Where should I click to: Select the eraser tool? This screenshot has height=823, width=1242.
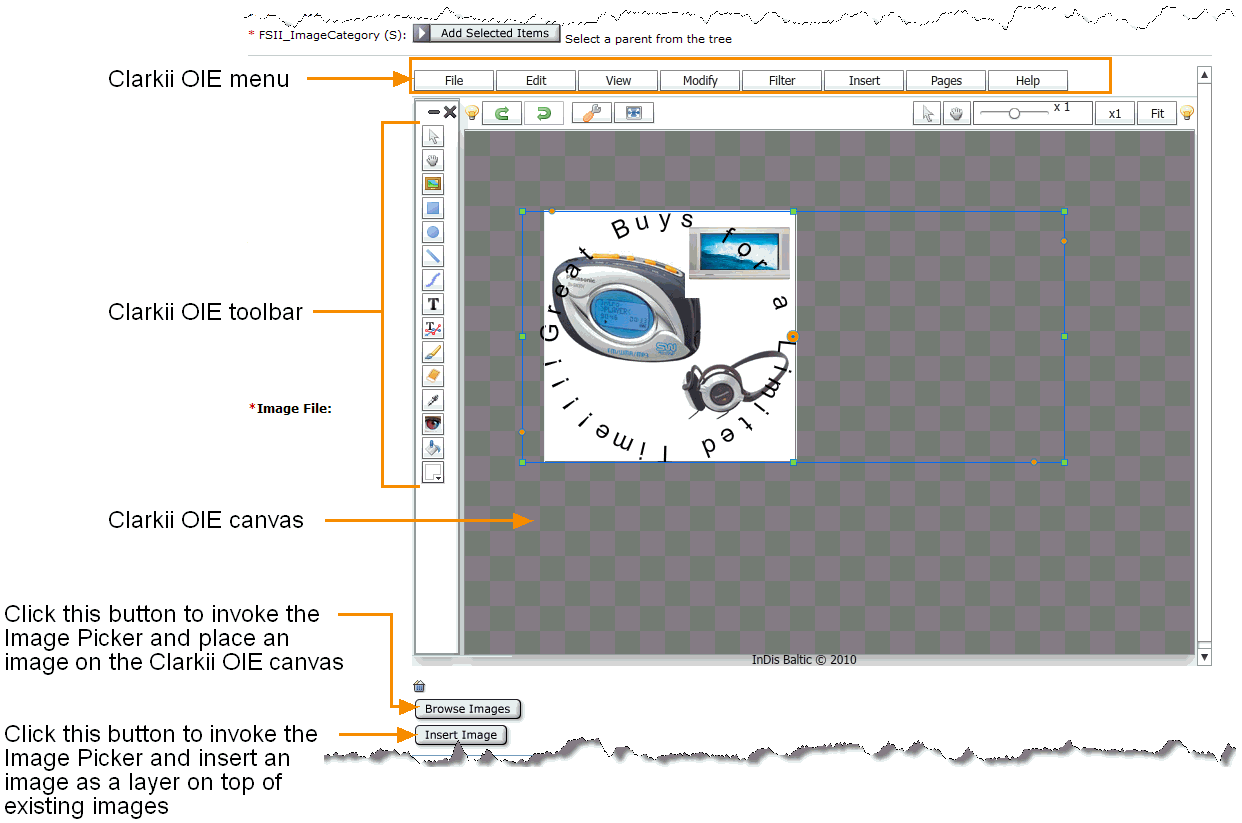tap(433, 377)
